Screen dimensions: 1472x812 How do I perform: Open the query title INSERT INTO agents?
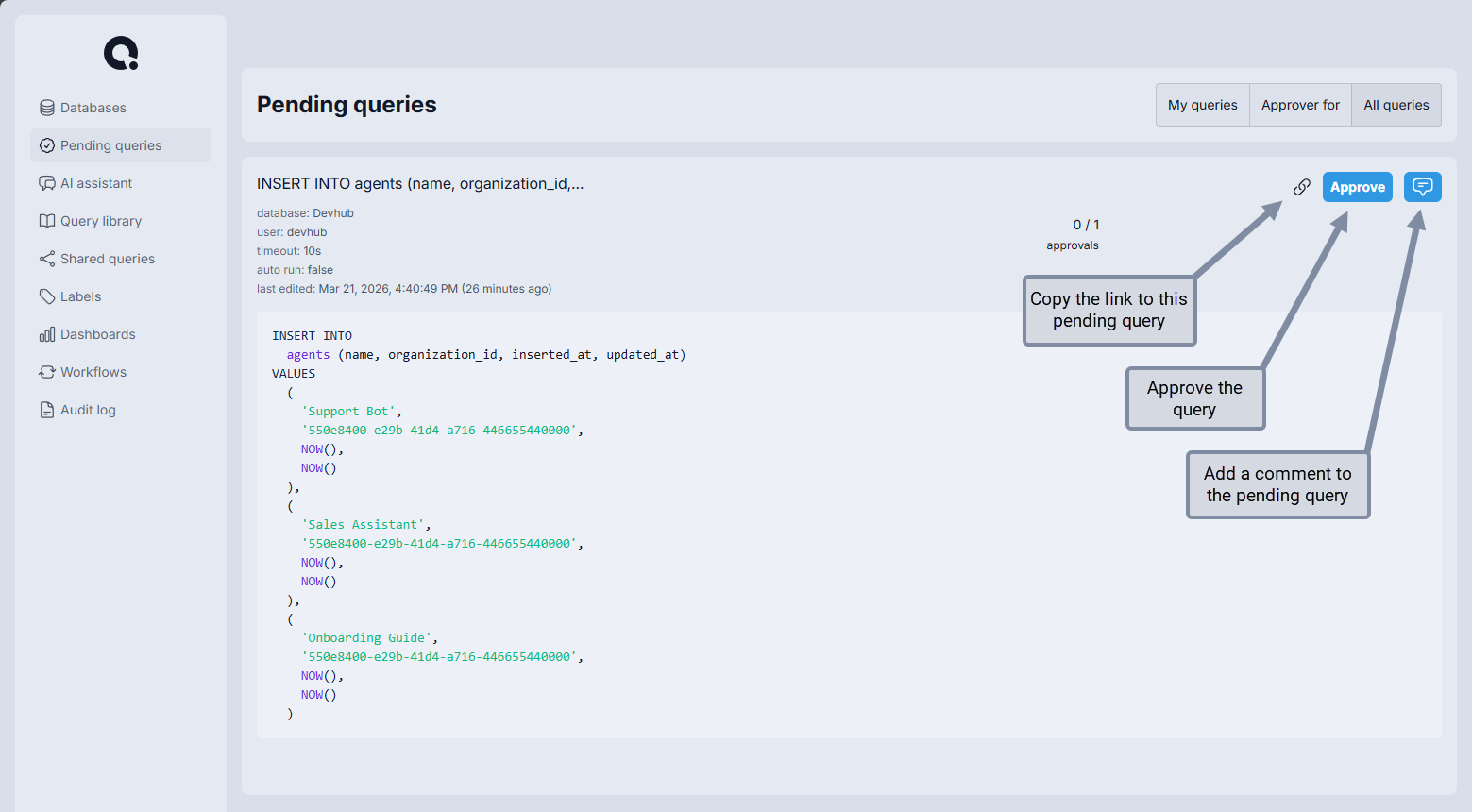420,183
